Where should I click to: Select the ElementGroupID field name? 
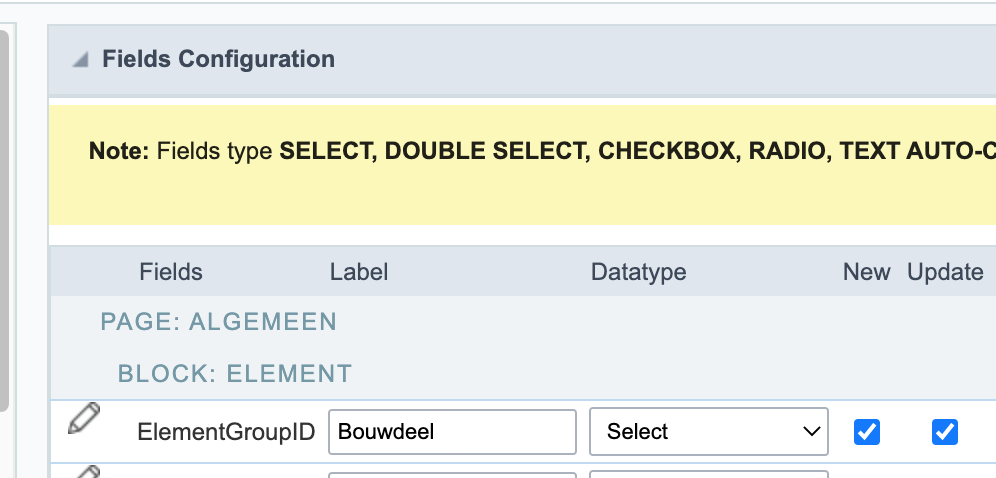pos(226,432)
